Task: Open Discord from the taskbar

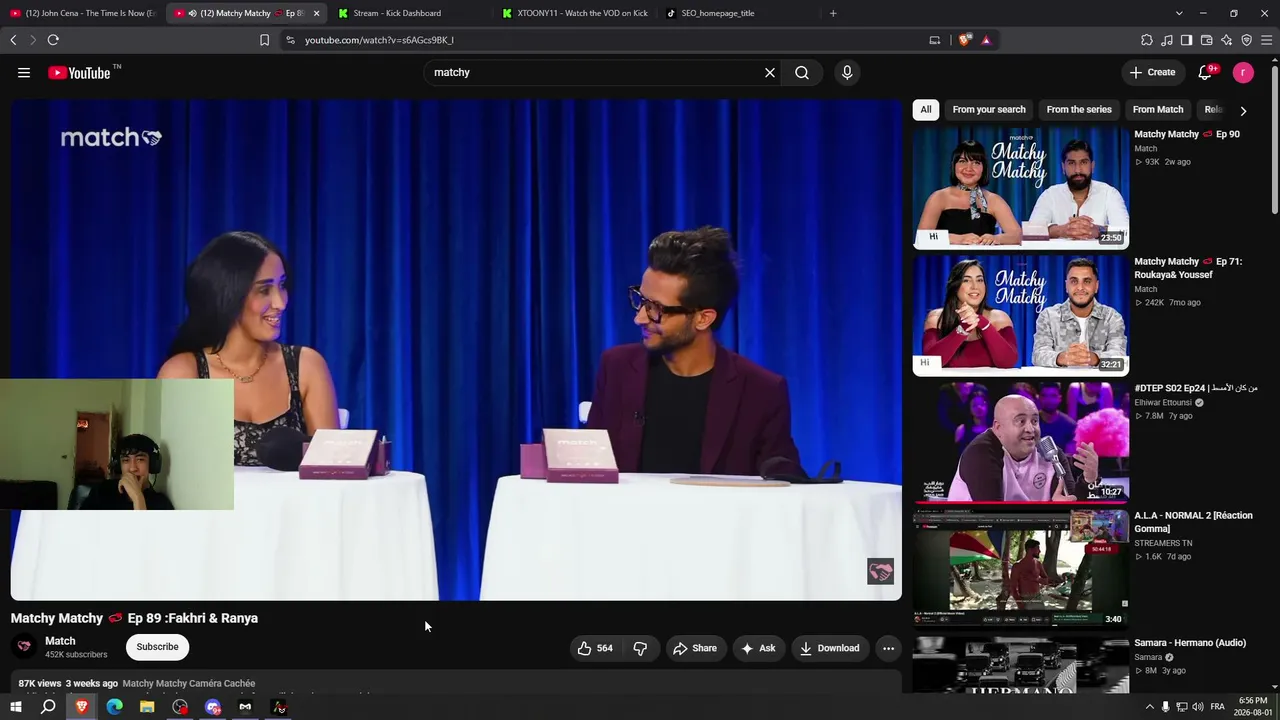Action: coord(213,707)
